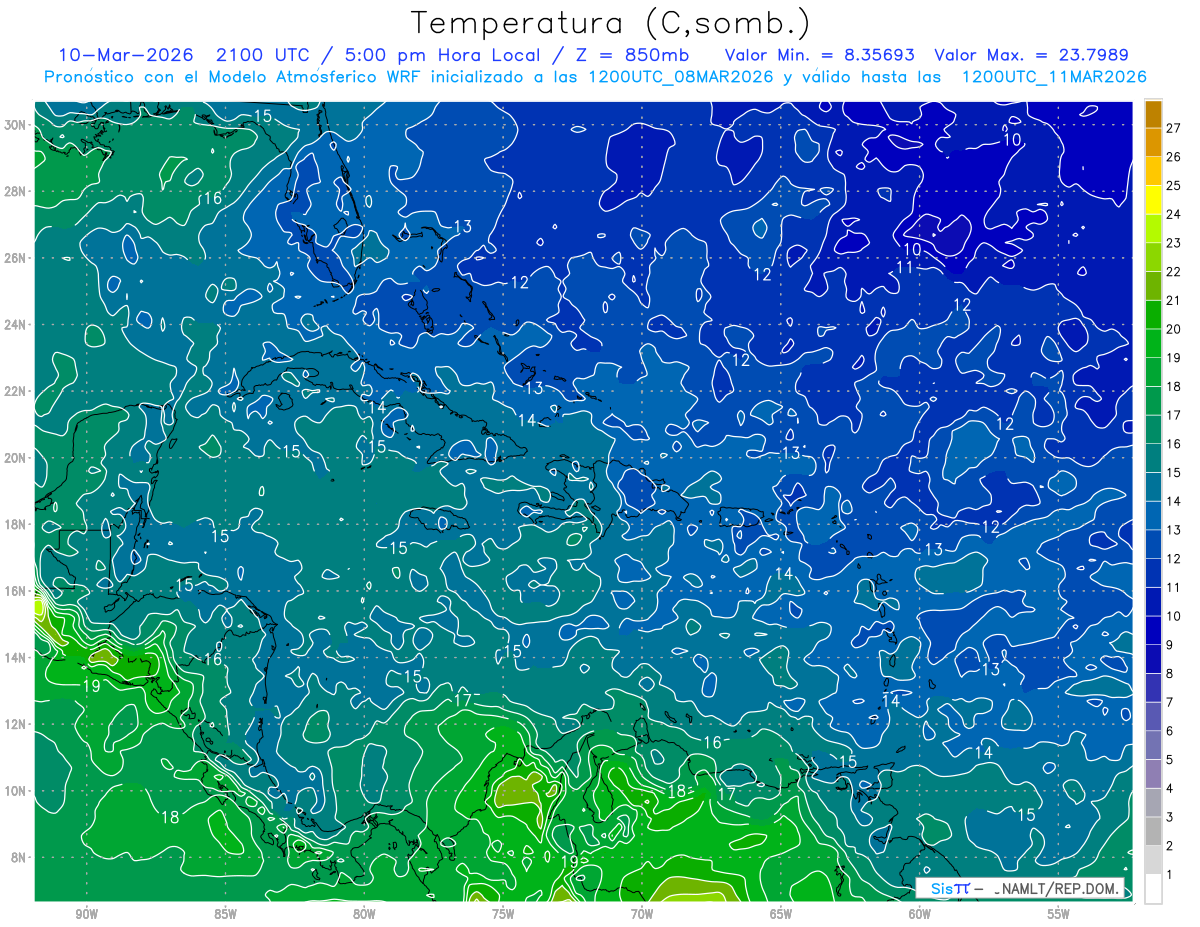Click the "18N" latitude axis label
Screen dimensions: 1200x927
point(16,524)
